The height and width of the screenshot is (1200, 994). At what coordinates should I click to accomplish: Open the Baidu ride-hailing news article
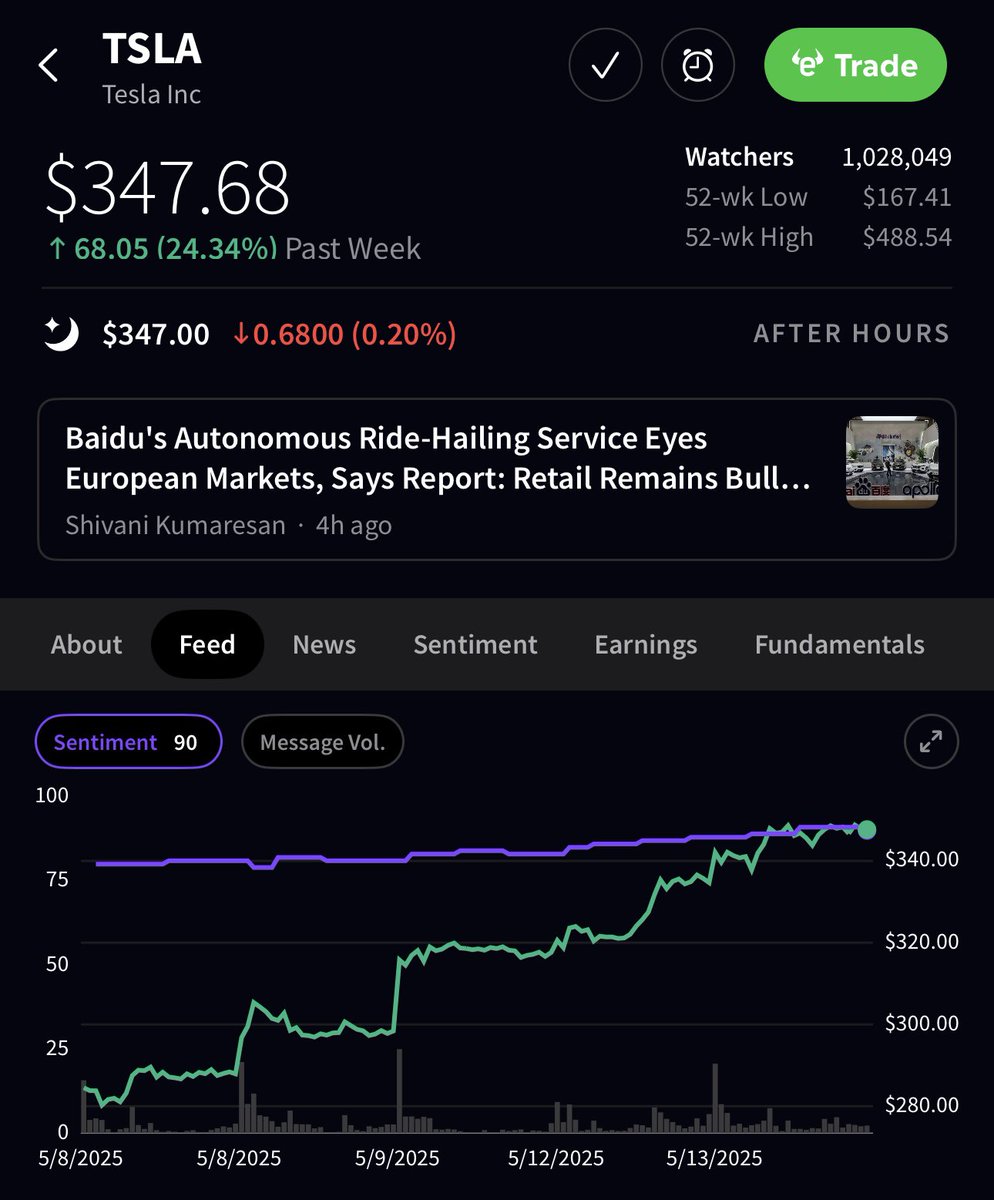point(497,479)
